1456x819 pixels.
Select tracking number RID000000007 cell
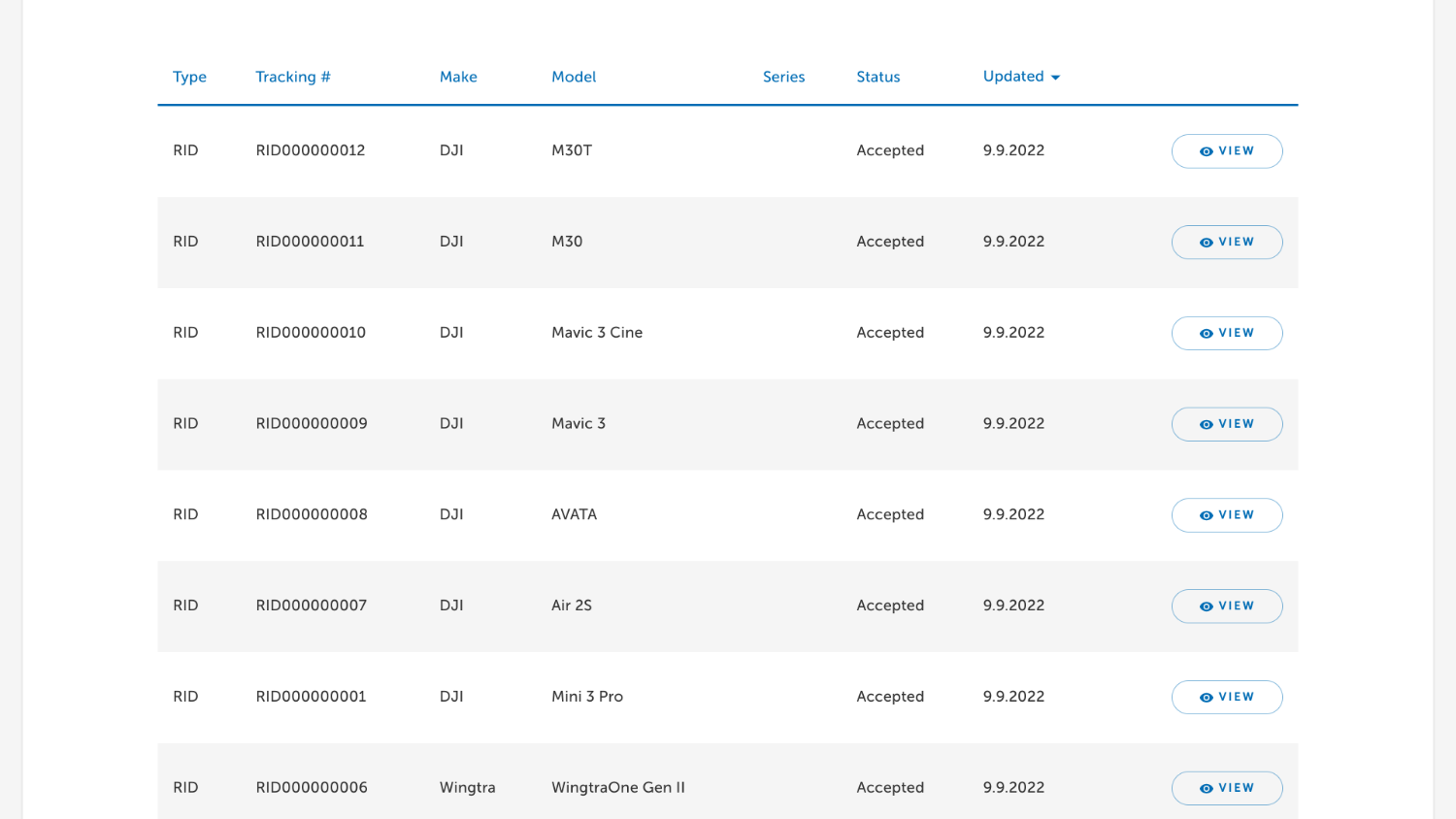pyautogui.click(x=311, y=606)
